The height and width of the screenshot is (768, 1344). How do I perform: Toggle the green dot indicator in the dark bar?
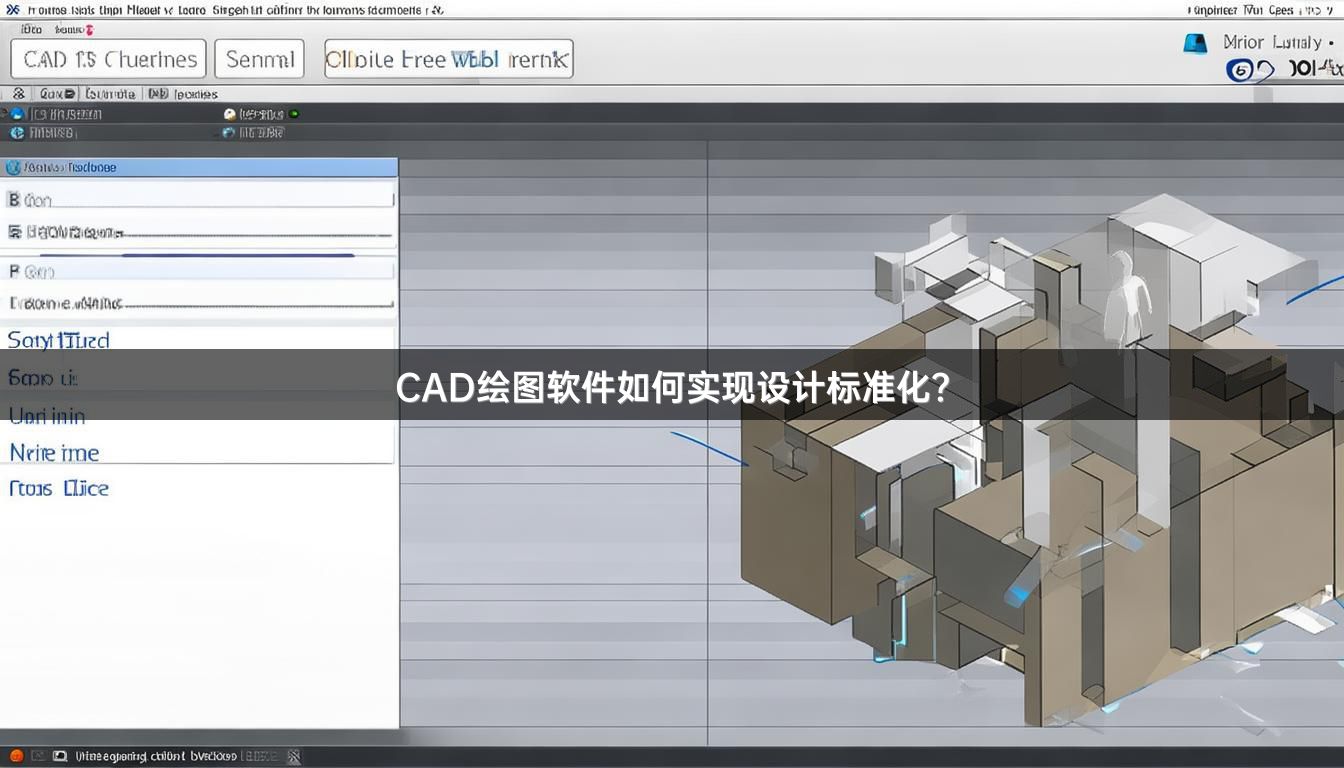click(294, 114)
